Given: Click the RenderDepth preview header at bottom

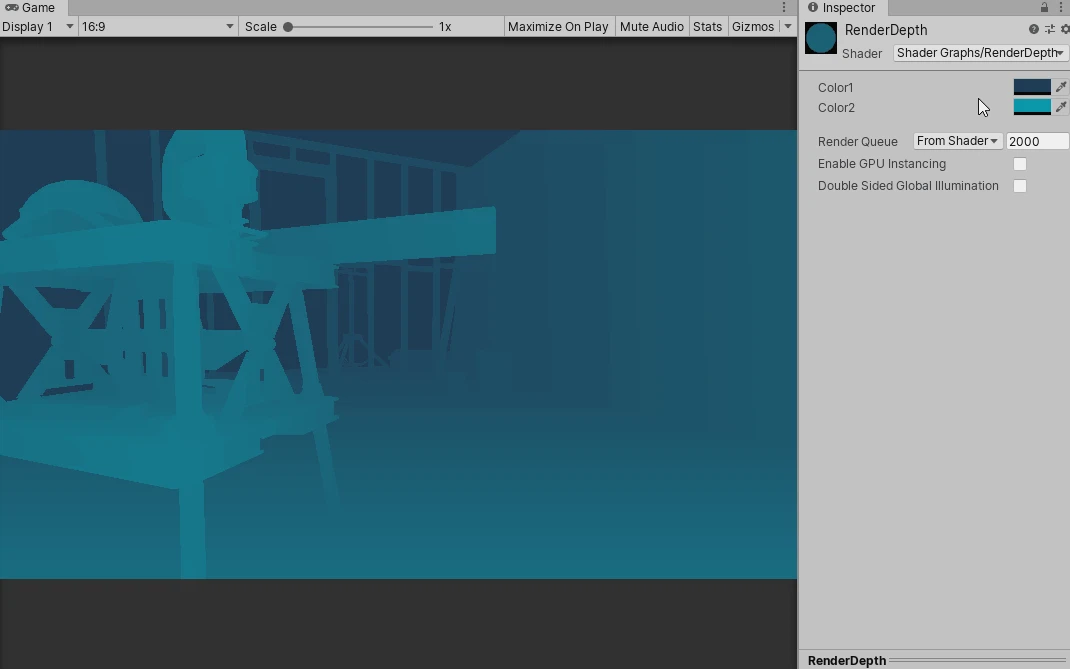Looking at the screenshot, I should 934,660.
